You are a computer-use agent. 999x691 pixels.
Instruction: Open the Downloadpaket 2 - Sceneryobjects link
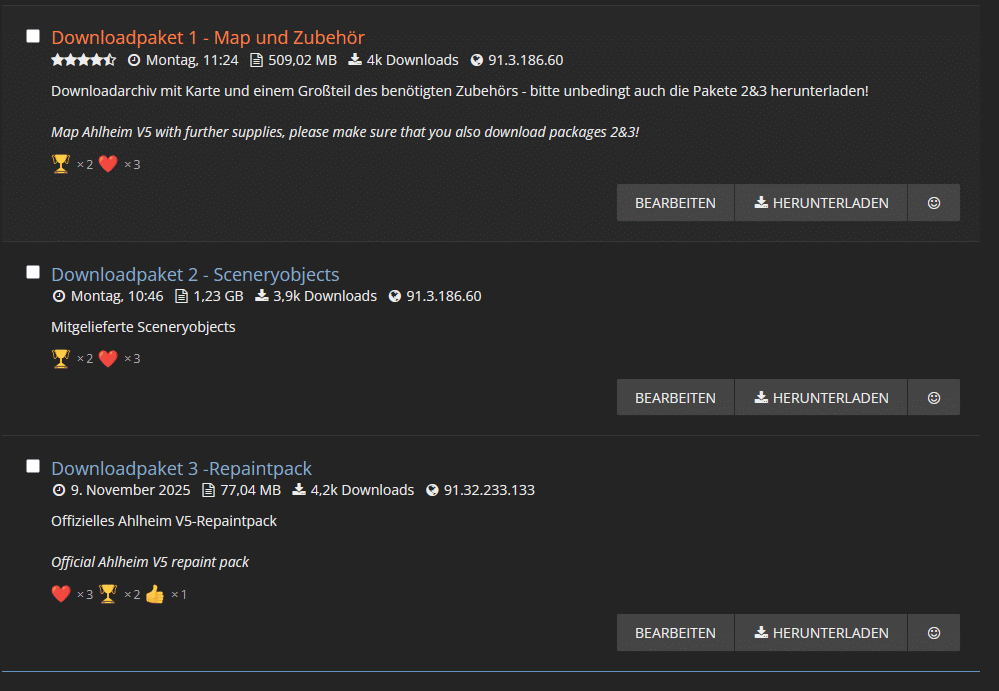coord(195,274)
